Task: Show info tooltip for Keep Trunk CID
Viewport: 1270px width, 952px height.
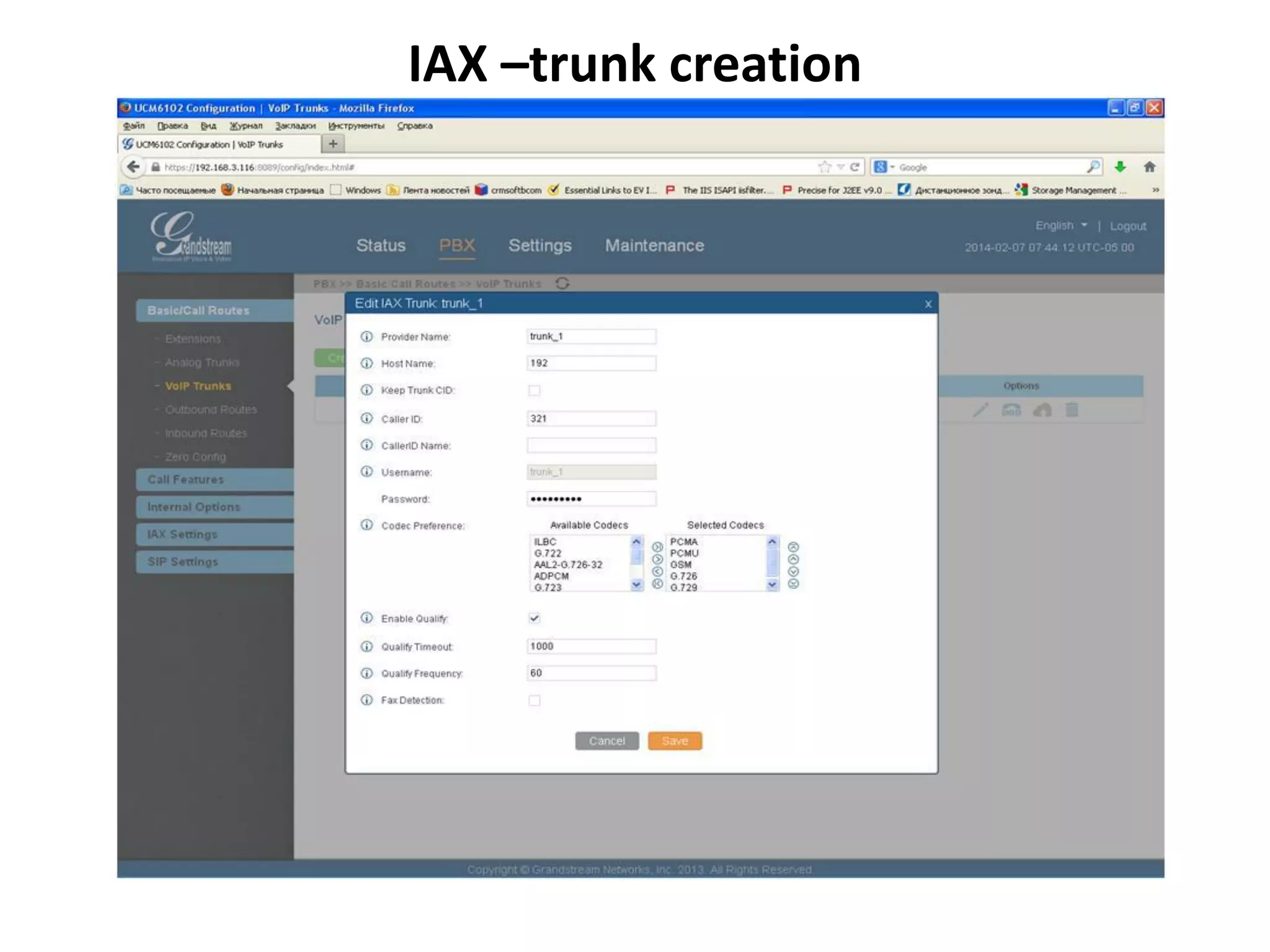Action: (367, 390)
